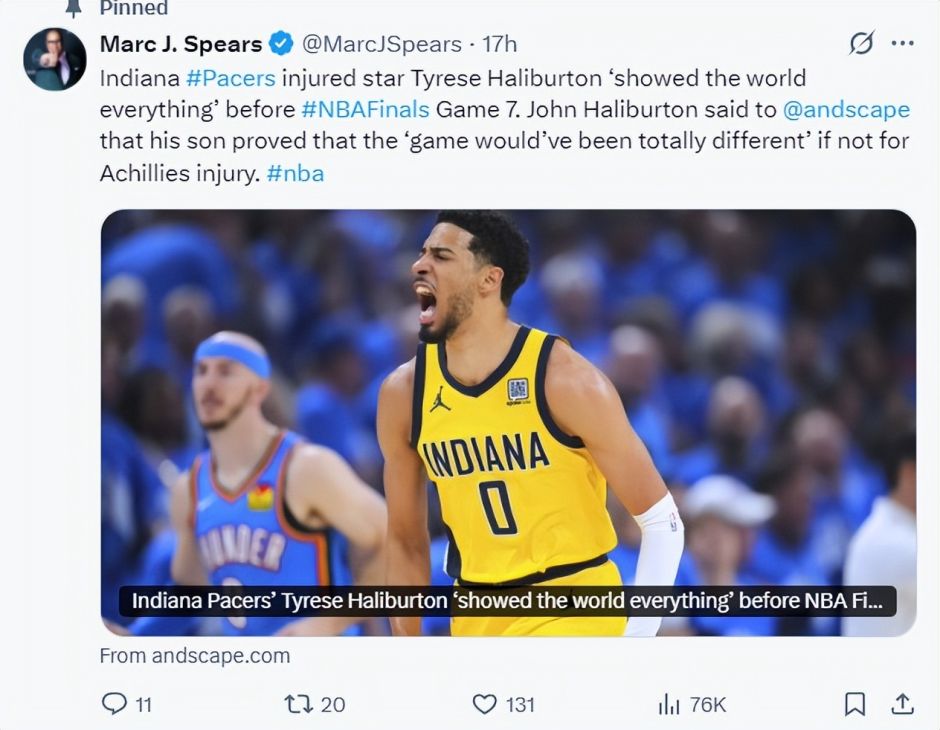Screen dimensions: 940x730
Task: Click the blue verified badge
Action: pyautogui.click(x=281, y=44)
